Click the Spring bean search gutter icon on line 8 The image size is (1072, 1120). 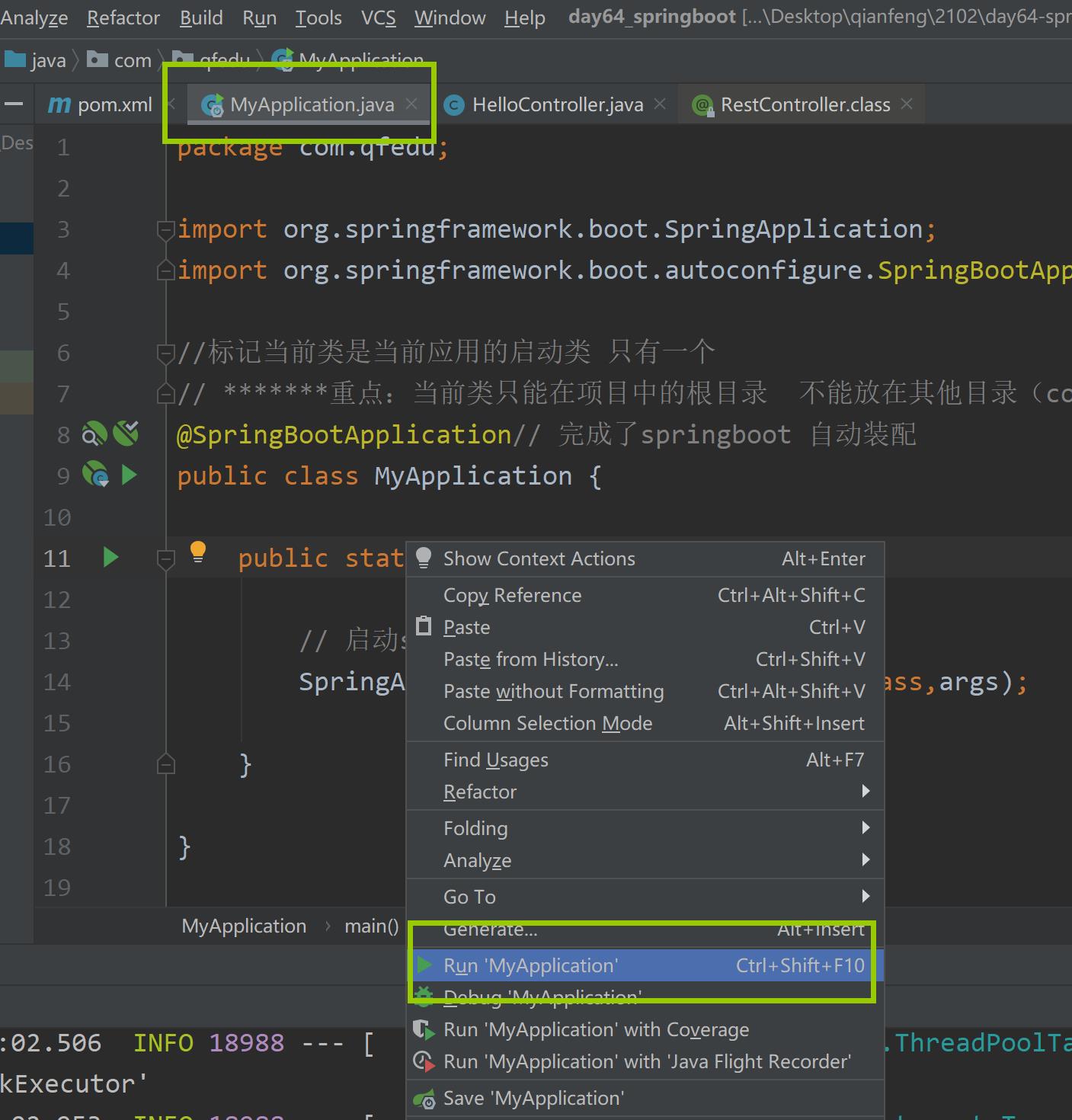[x=94, y=434]
